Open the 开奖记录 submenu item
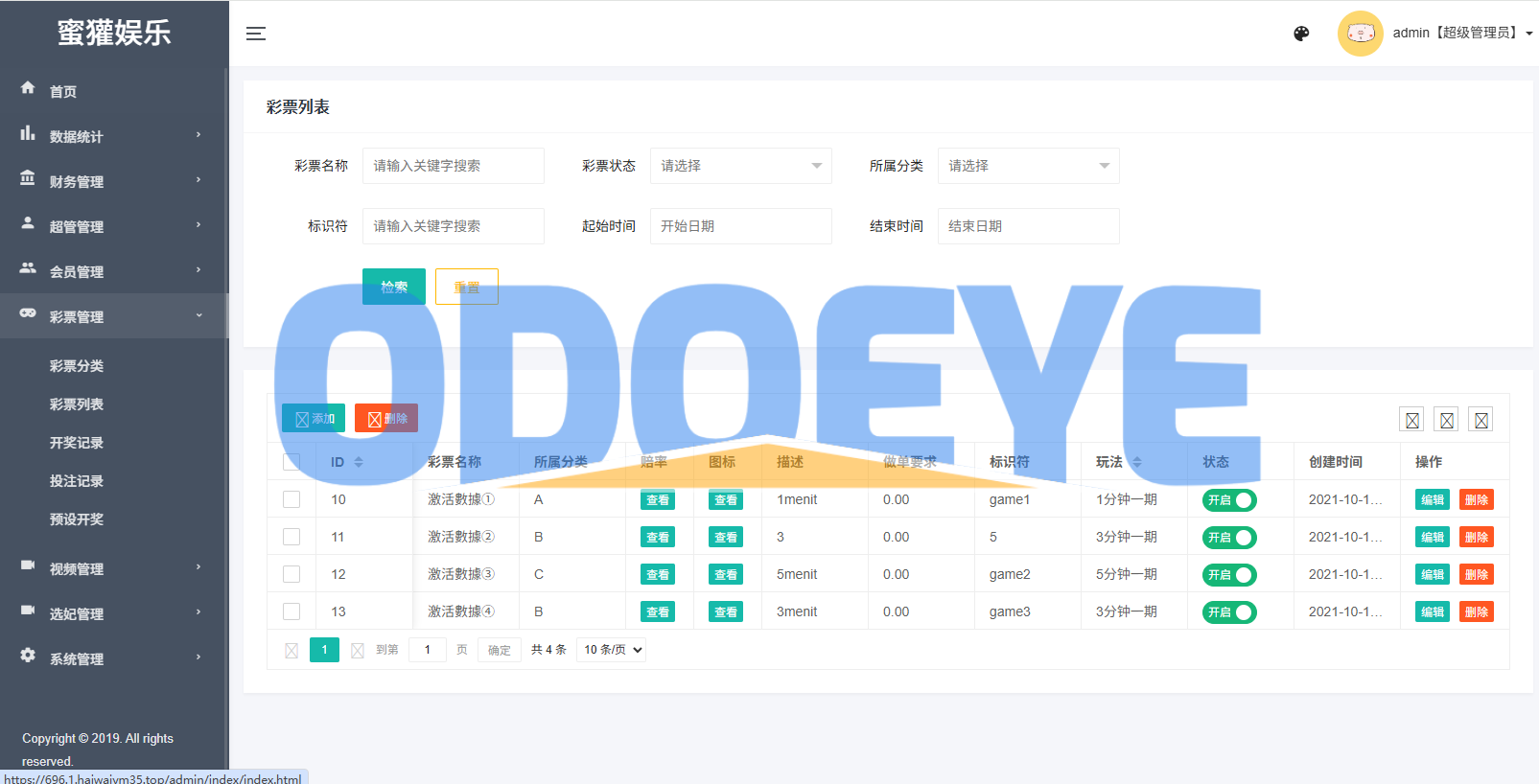The height and width of the screenshot is (784, 1539). (x=77, y=443)
